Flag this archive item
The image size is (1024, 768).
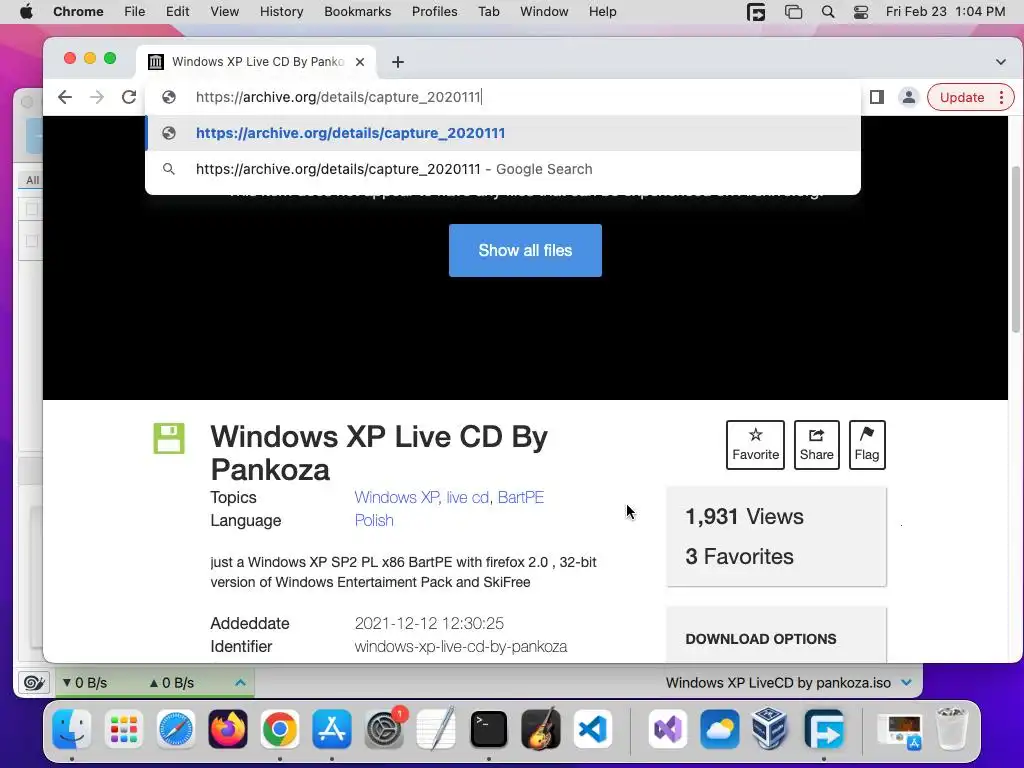pyautogui.click(x=867, y=445)
